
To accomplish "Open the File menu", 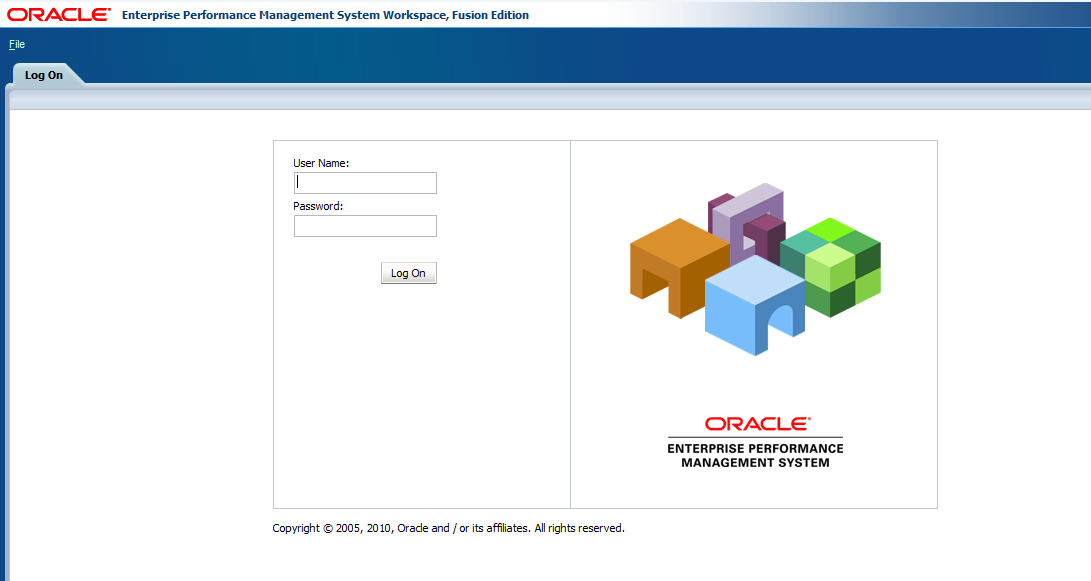I will (x=15, y=44).
